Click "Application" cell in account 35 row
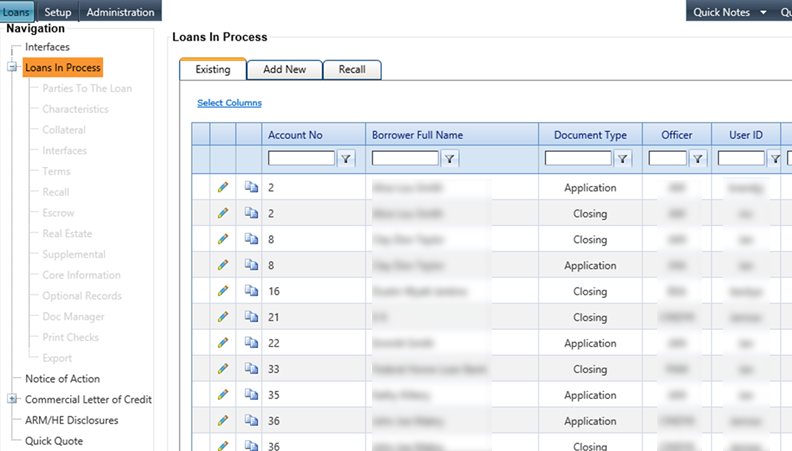Viewport: 792px width, 451px height. 590,395
